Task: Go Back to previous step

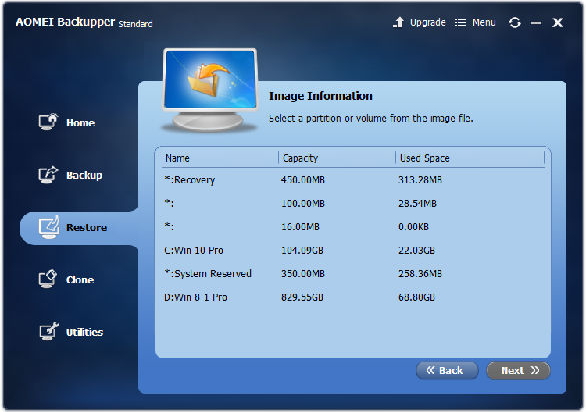Action: point(447,371)
